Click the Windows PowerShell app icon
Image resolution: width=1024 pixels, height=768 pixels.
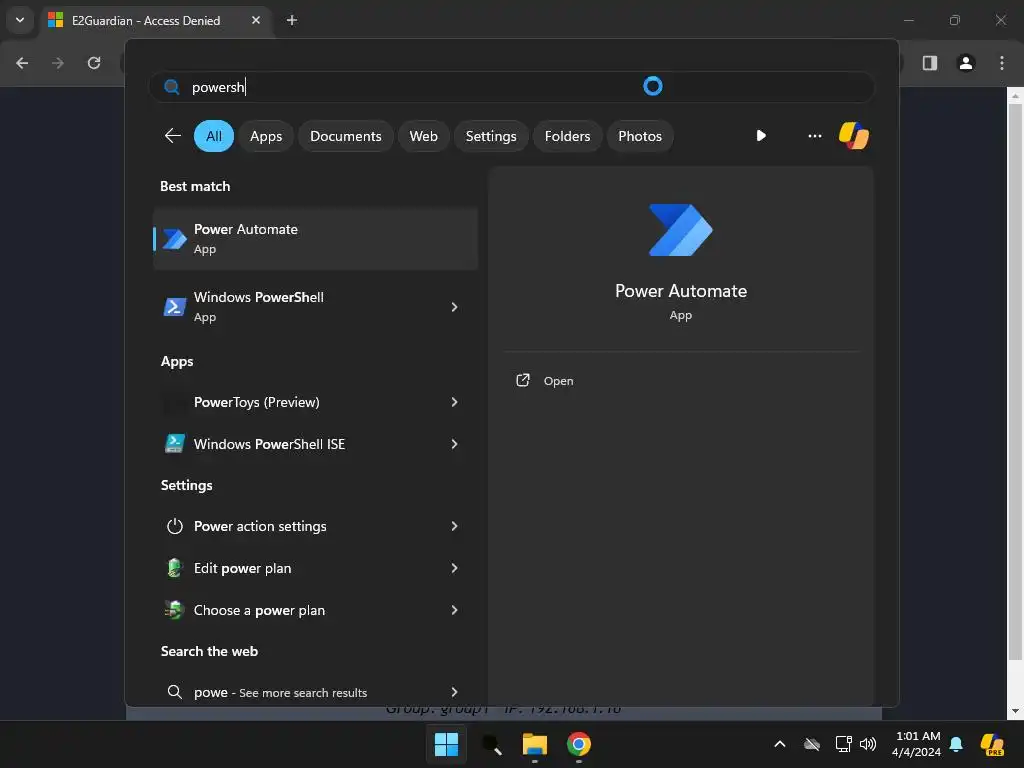[174, 307]
